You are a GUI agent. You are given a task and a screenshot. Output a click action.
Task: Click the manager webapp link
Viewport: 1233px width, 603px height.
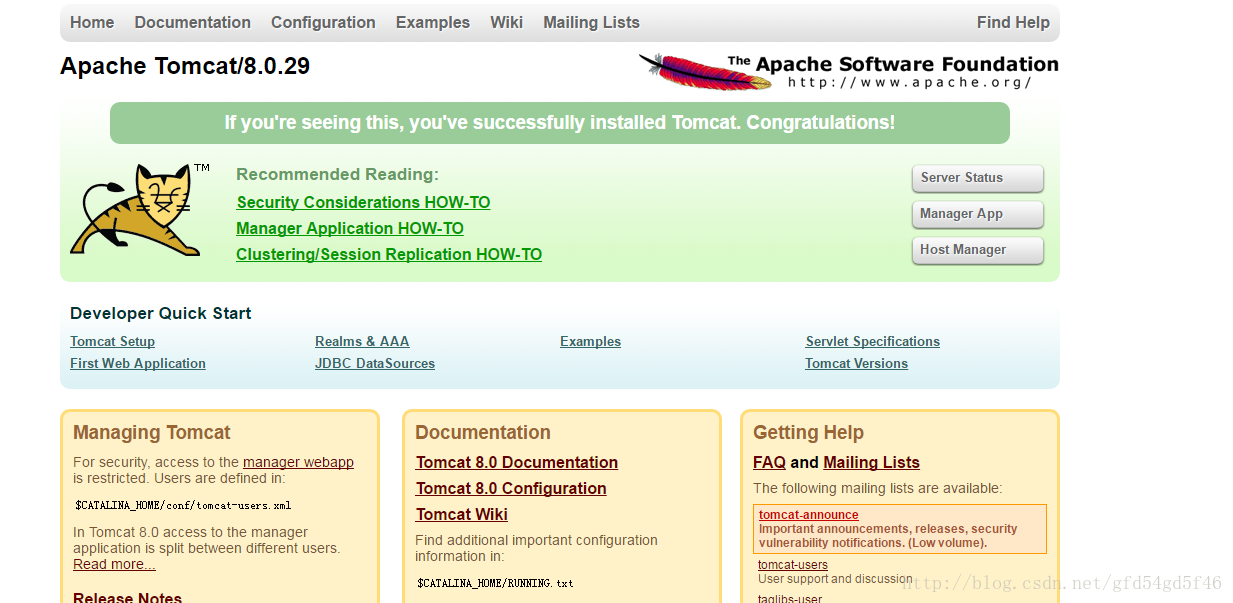(x=298, y=462)
